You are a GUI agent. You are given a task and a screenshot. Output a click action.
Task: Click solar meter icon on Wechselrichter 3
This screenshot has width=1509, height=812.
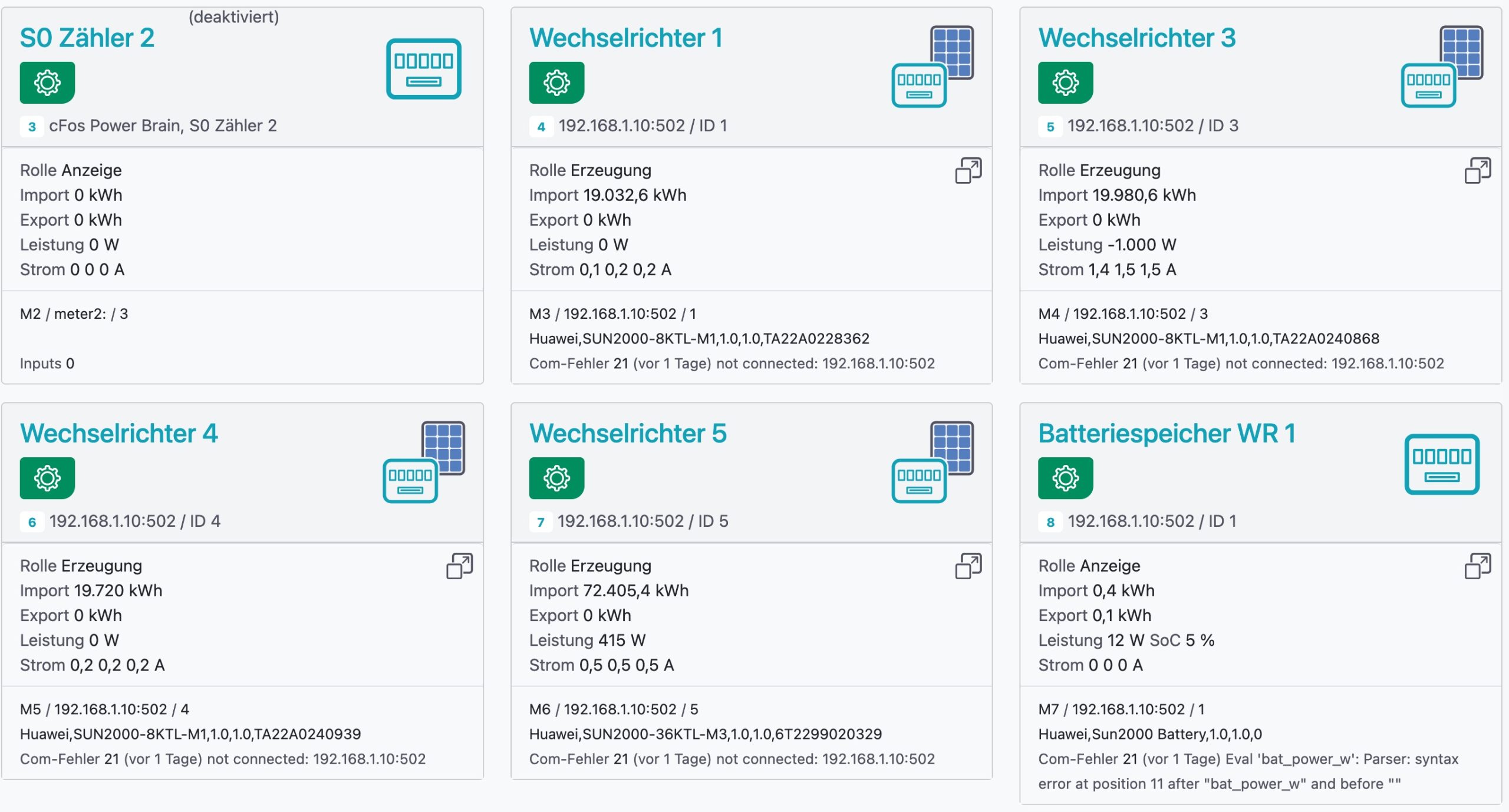[x=1441, y=67]
